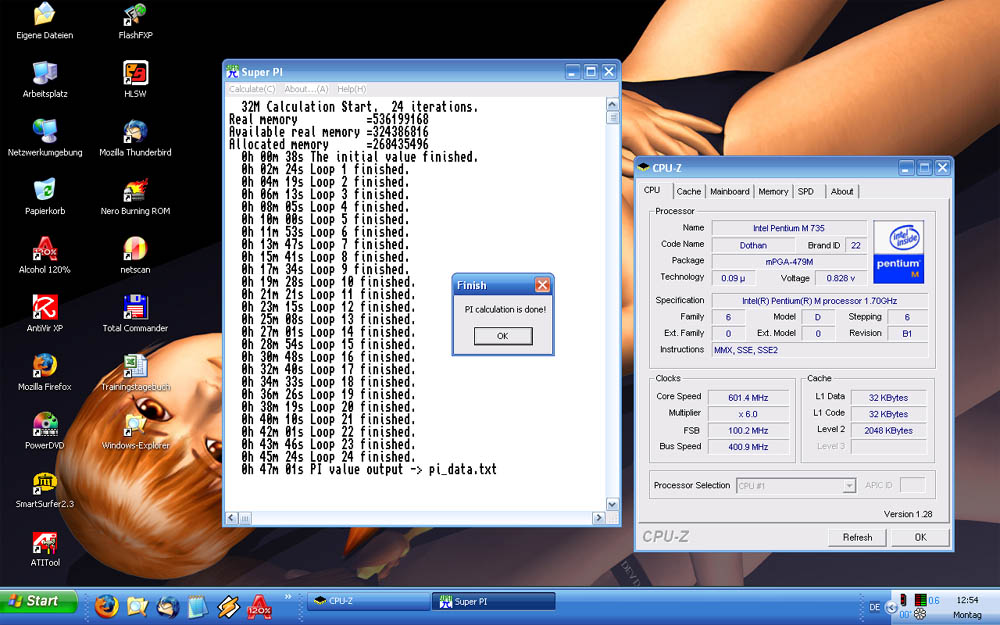Click line 'PI value output -> pi_data.txt'

tap(369, 469)
